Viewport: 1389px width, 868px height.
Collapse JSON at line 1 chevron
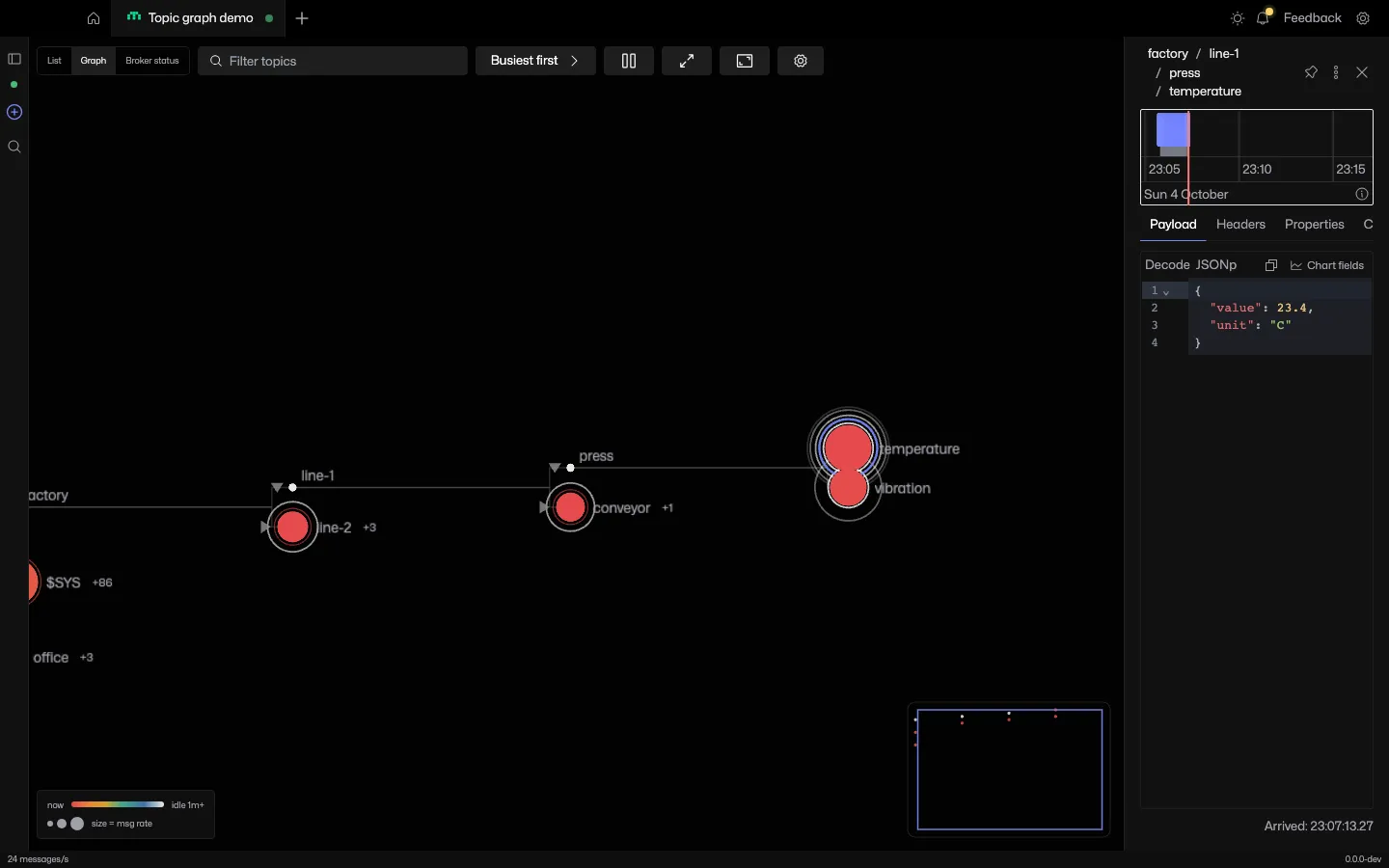point(1166,291)
